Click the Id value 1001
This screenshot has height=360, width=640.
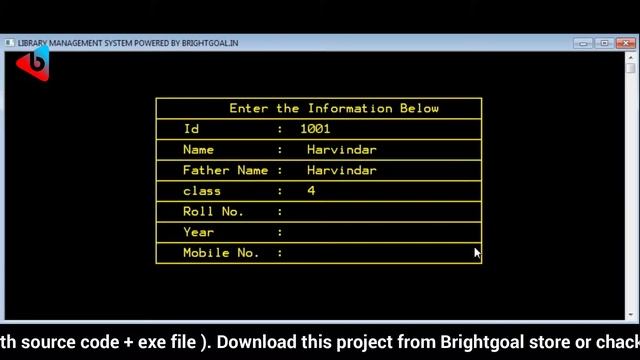pos(315,129)
